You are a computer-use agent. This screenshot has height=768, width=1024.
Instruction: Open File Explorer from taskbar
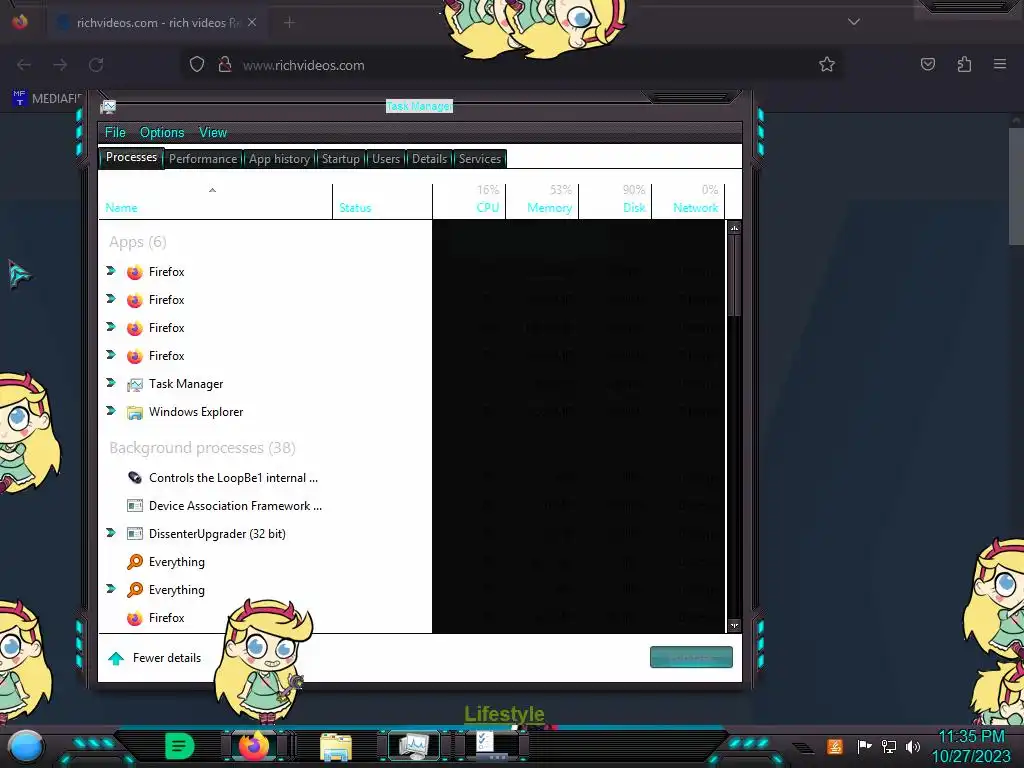[x=336, y=746]
